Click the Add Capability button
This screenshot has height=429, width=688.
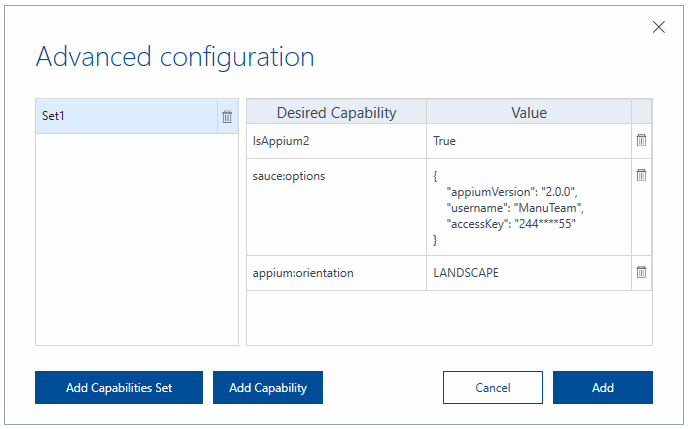tap(268, 387)
